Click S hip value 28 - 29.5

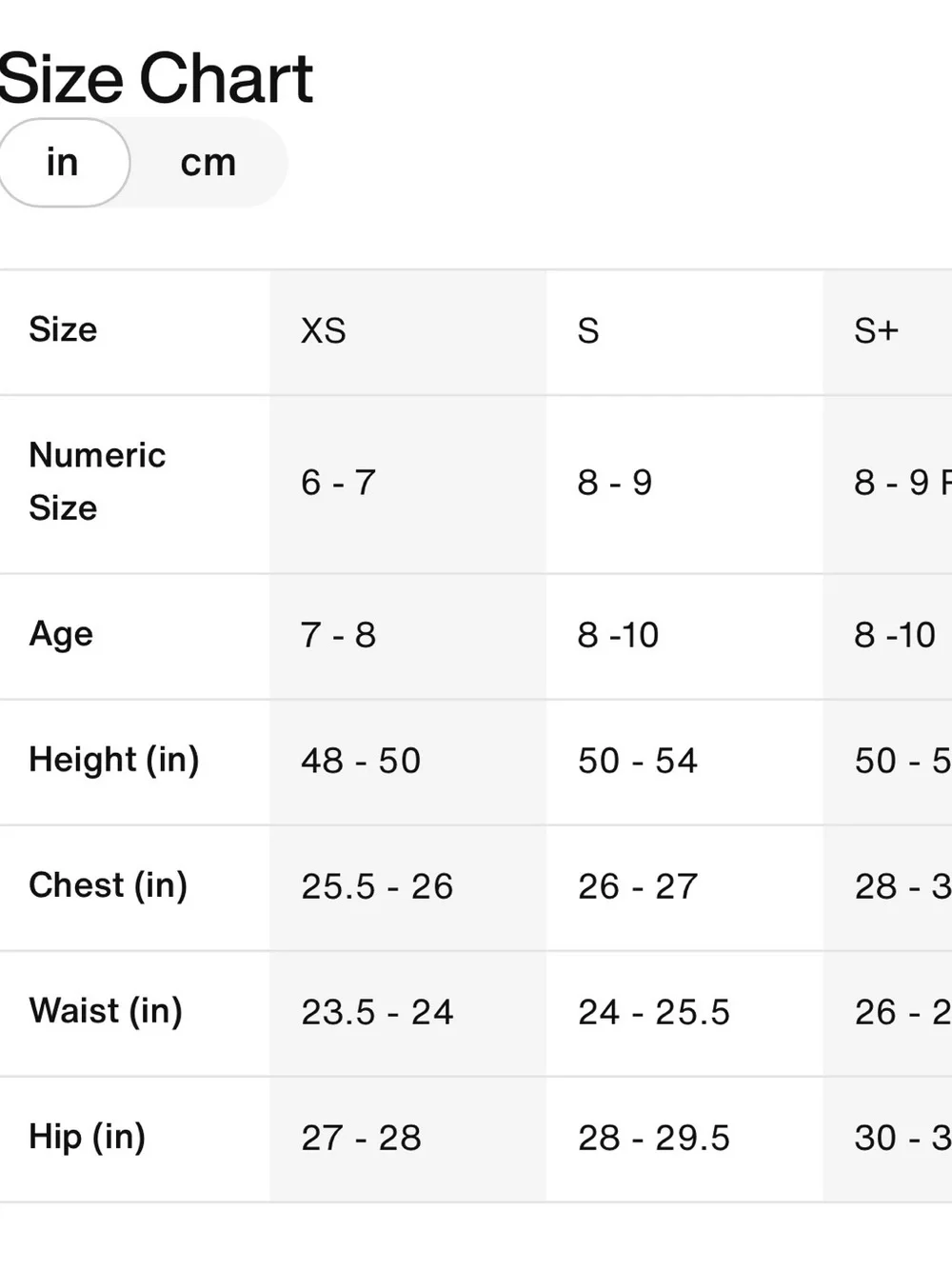[654, 1138]
